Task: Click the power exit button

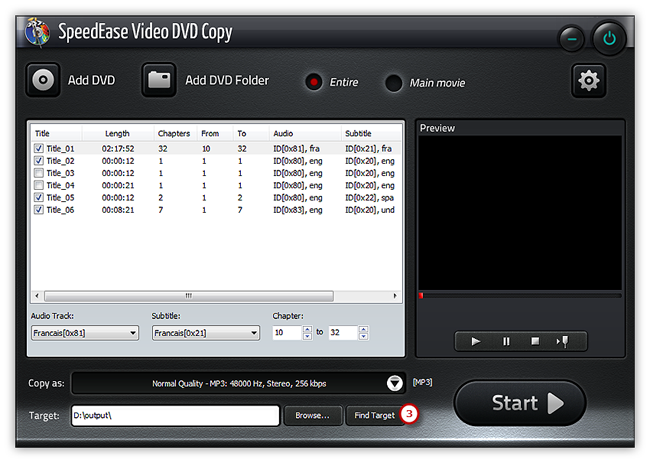Action: pos(609,39)
